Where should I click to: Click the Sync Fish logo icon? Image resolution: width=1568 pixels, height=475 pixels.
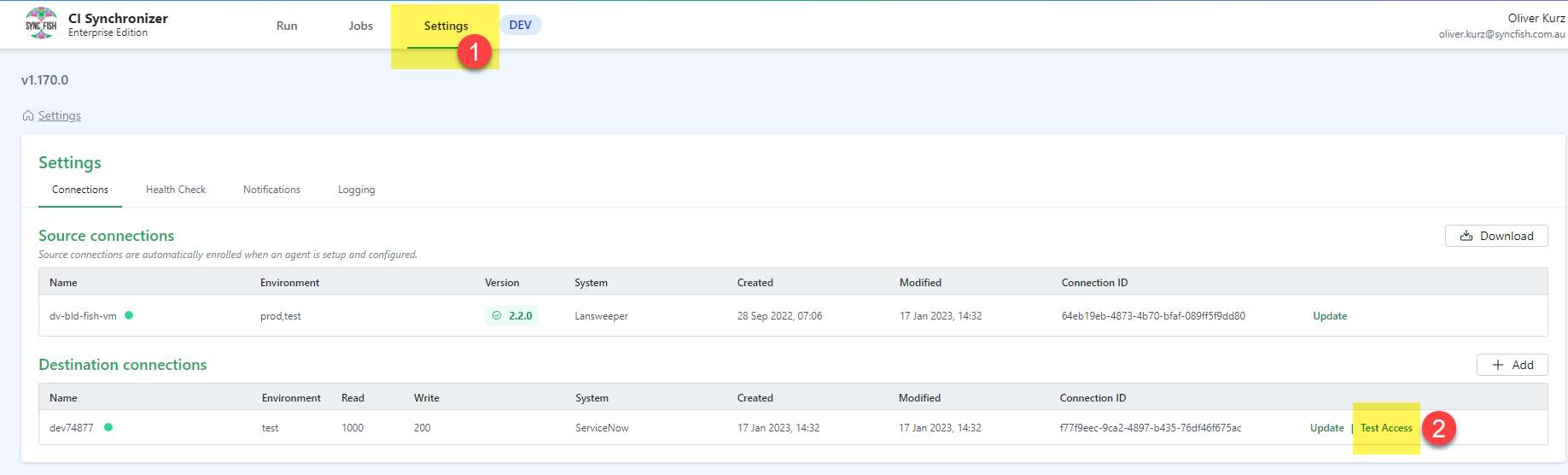pos(41,24)
